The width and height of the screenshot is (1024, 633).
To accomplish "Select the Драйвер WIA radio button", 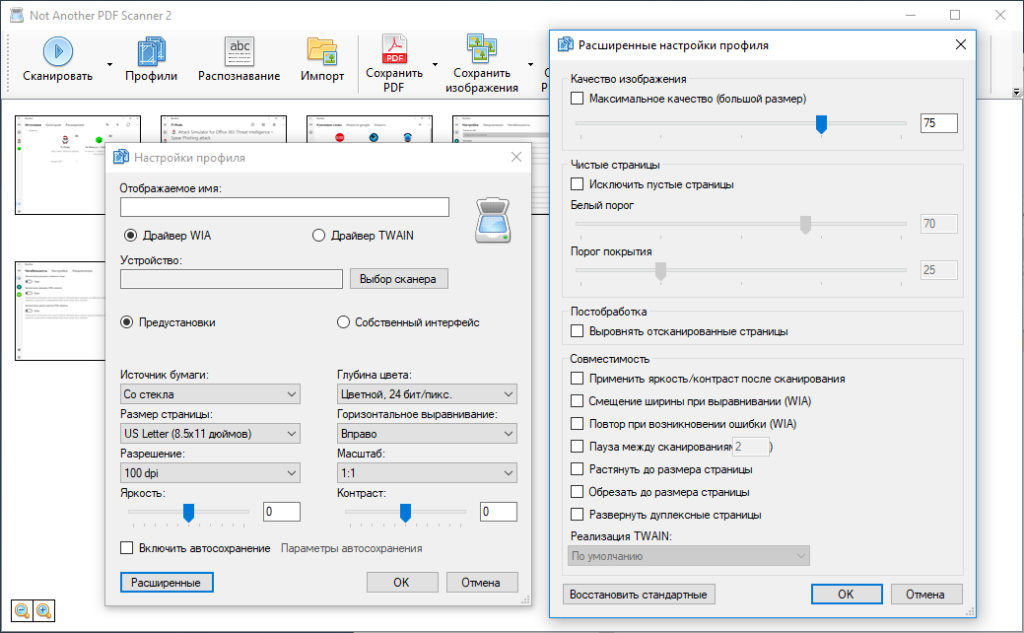I will pos(130,235).
